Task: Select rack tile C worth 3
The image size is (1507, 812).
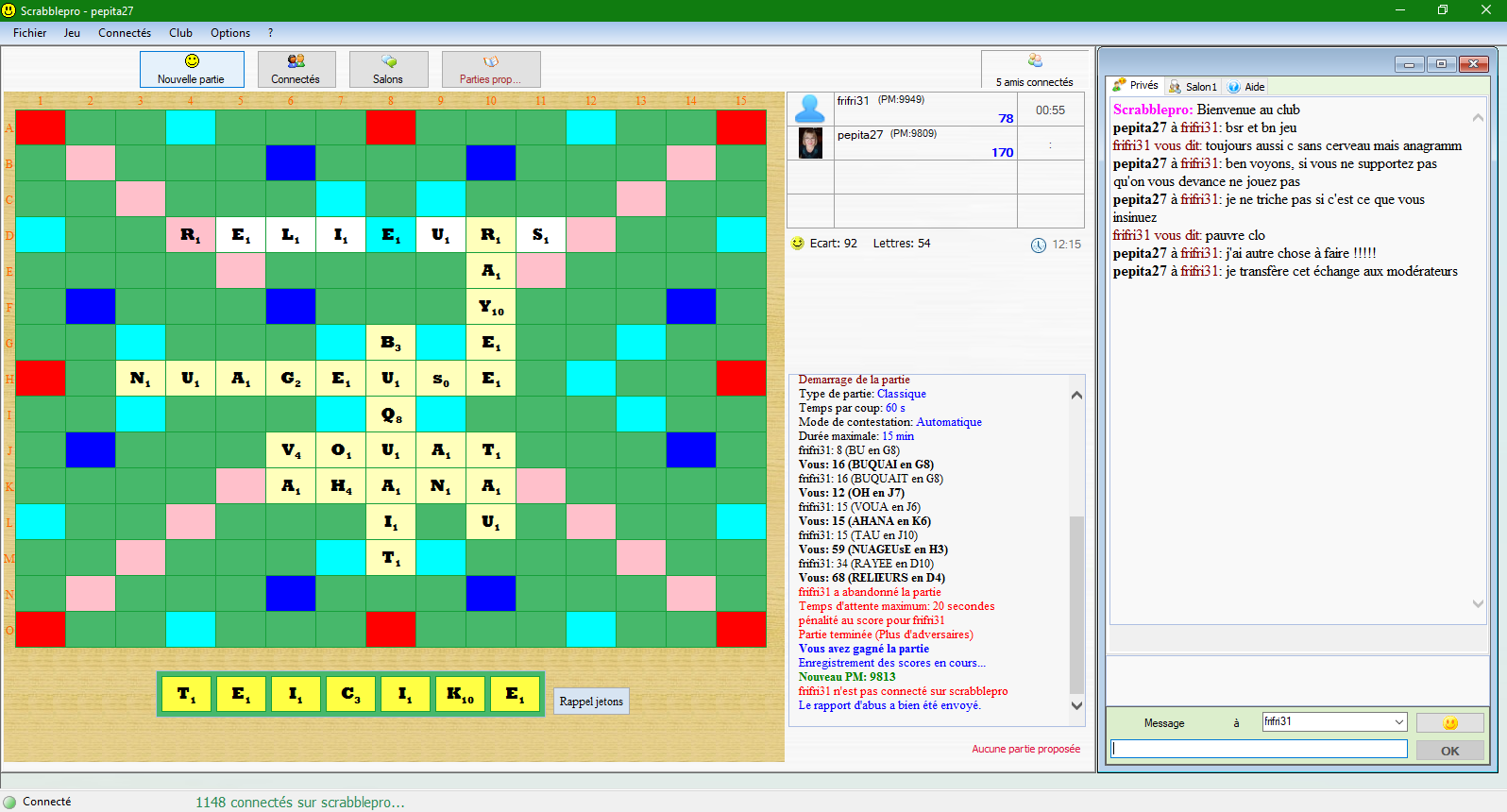Action: coord(350,694)
